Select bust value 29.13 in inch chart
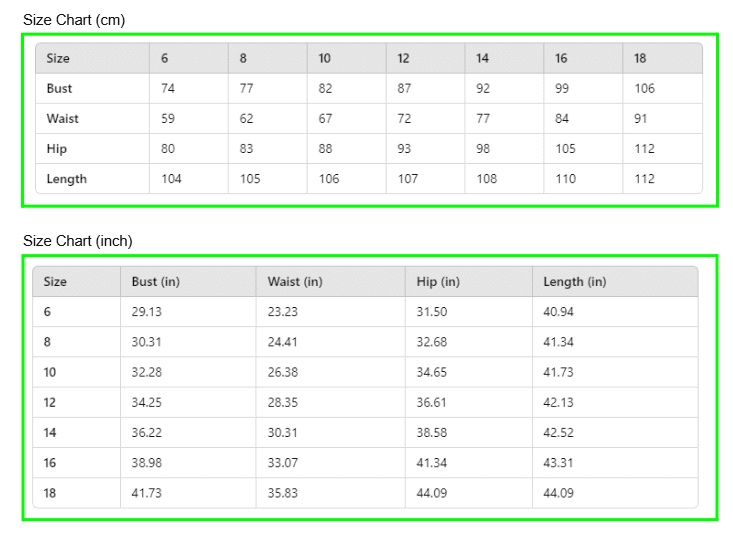Screen dimensions: 733x534 pyautogui.click(x=147, y=312)
